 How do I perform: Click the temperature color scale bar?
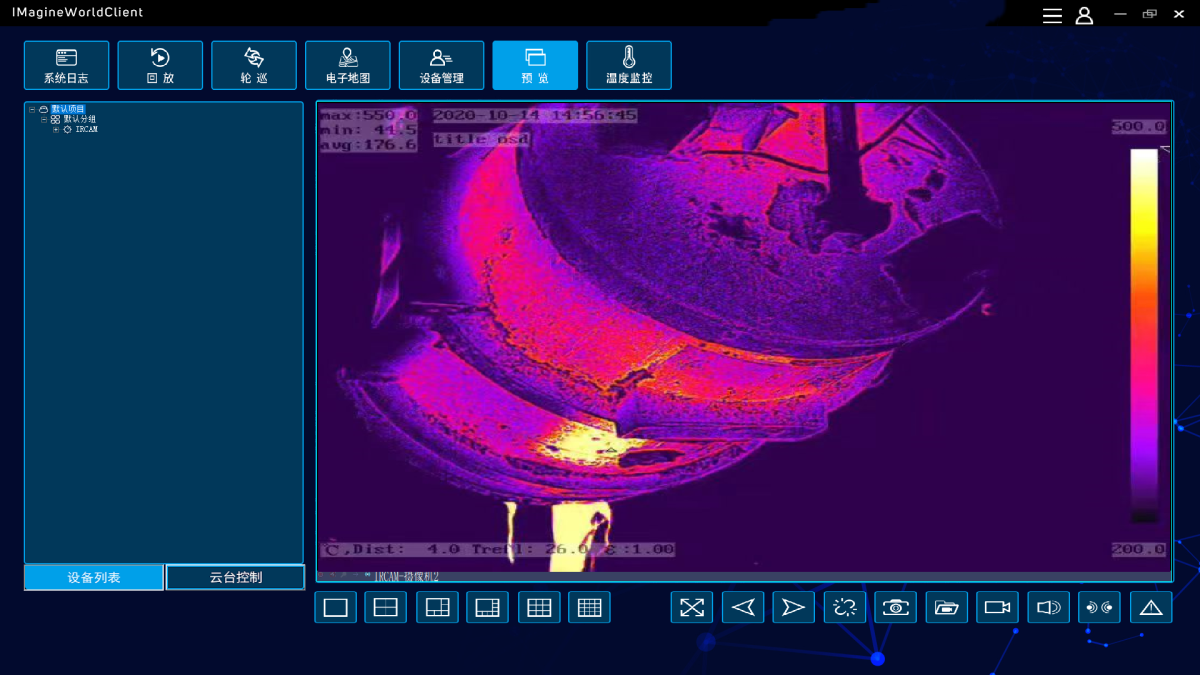tap(1143, 335)
